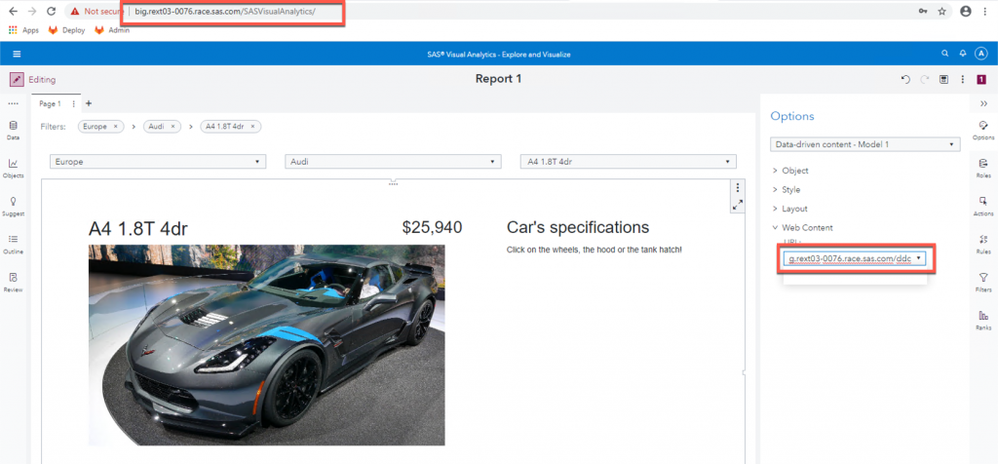Open the Objects pane
Image resolution: width=998 pixels, height=464 pixels.
coord(13,168)
